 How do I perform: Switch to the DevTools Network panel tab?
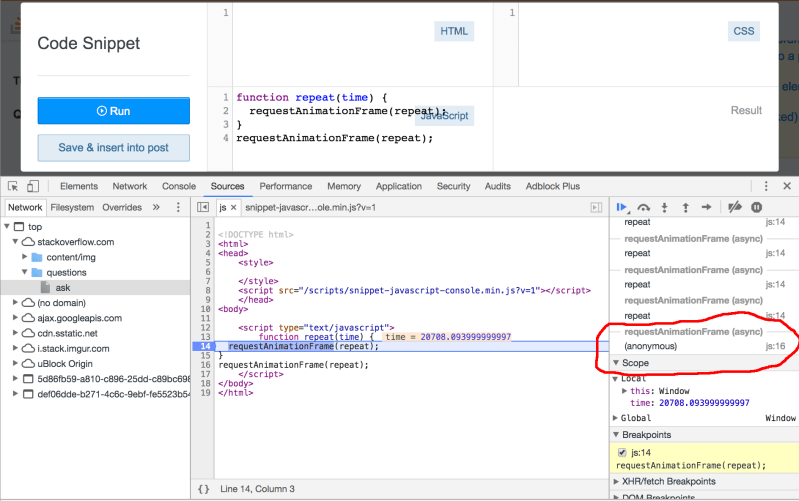(x=130, y=187)
